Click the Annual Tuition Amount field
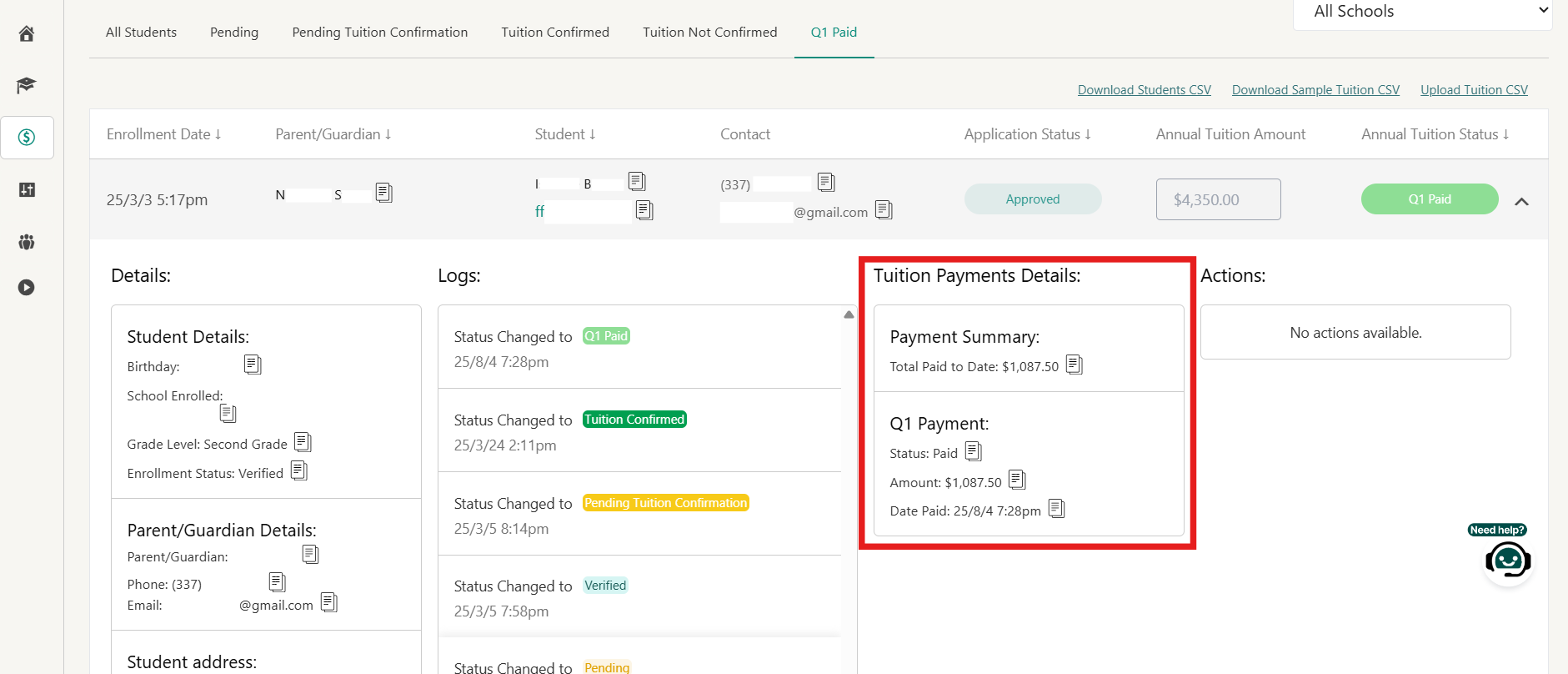This screenshot has width=1568, height=674. [1218, 200]
